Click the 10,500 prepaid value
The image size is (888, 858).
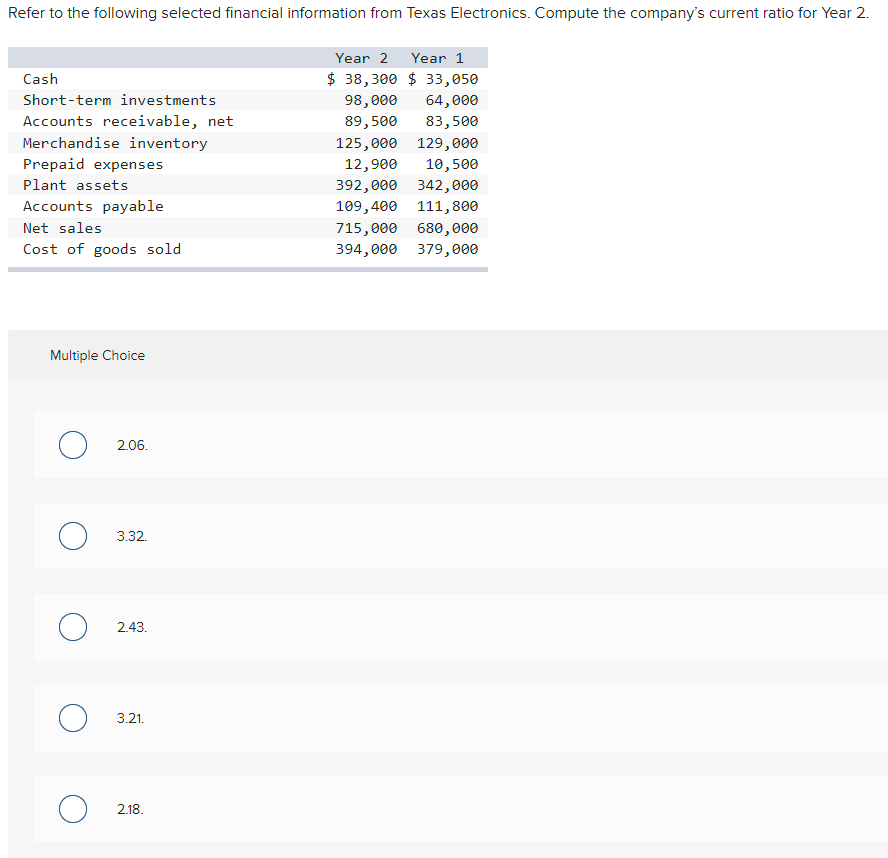452,164
